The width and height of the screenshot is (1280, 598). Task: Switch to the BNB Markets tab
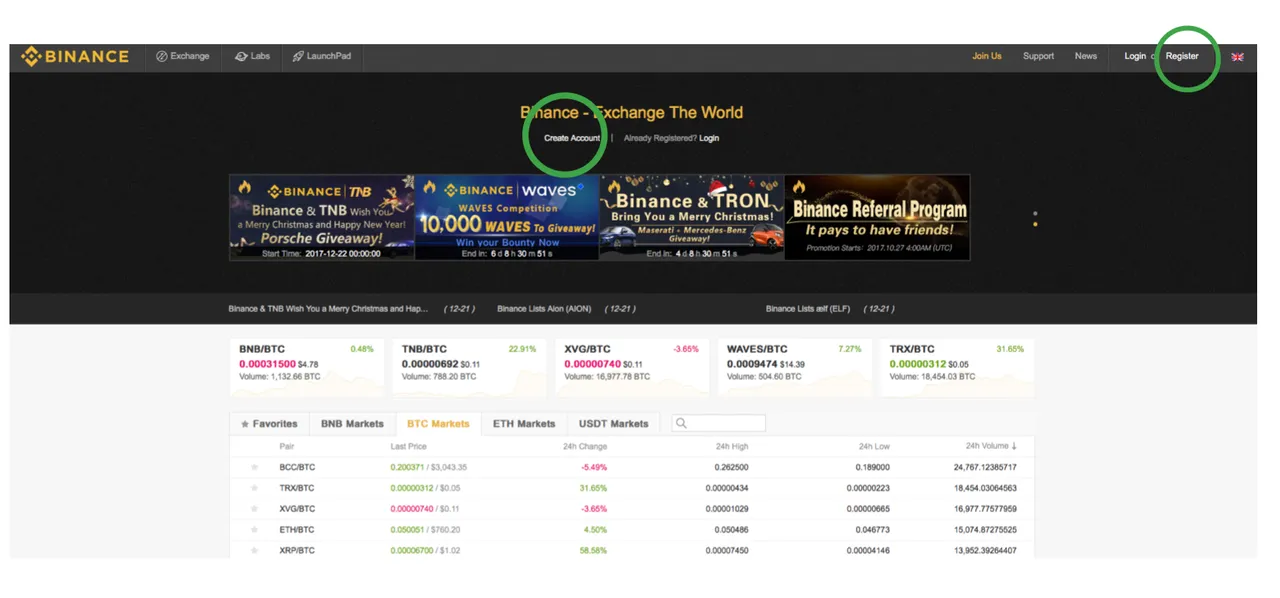click(352, 424)
